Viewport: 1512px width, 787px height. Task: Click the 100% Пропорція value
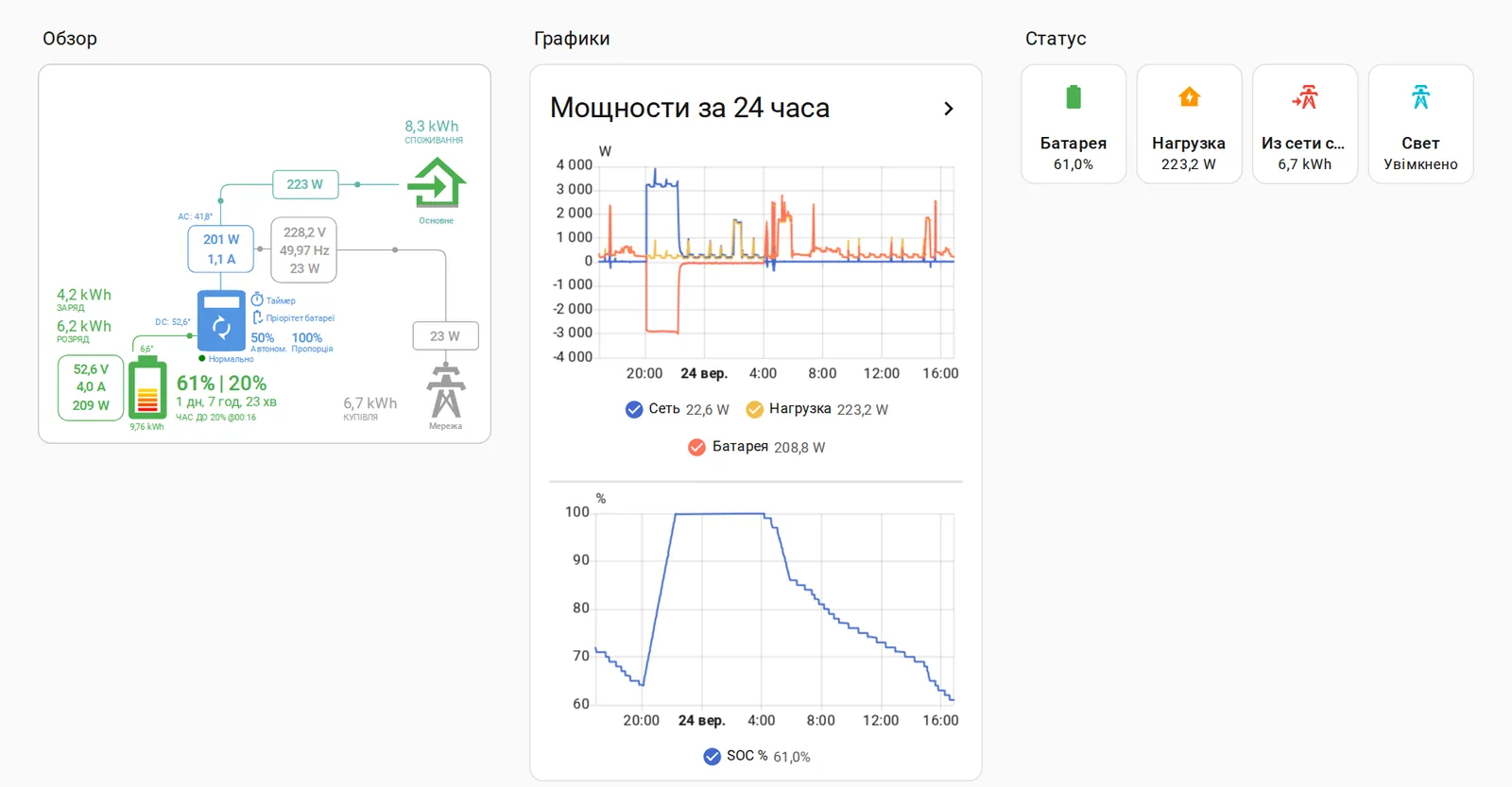[x=307, y=337]
